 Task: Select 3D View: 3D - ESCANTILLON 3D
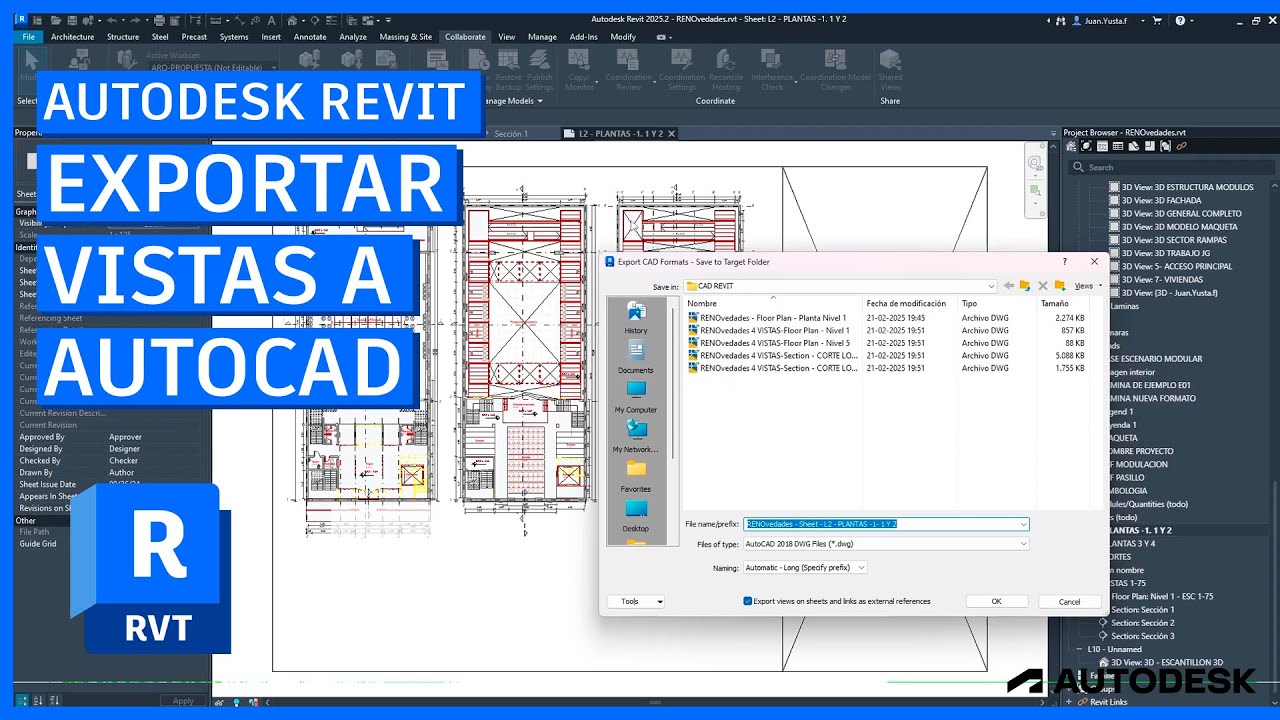[x=1160, y=662]
